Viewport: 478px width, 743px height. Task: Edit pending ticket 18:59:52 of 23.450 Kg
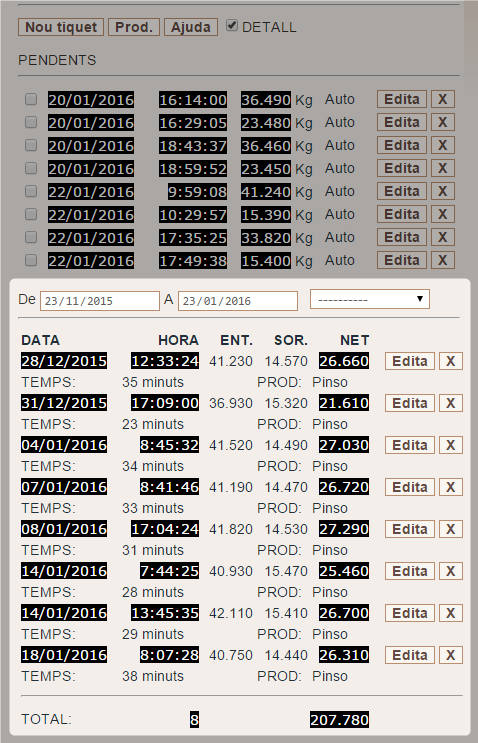(402, 168)
